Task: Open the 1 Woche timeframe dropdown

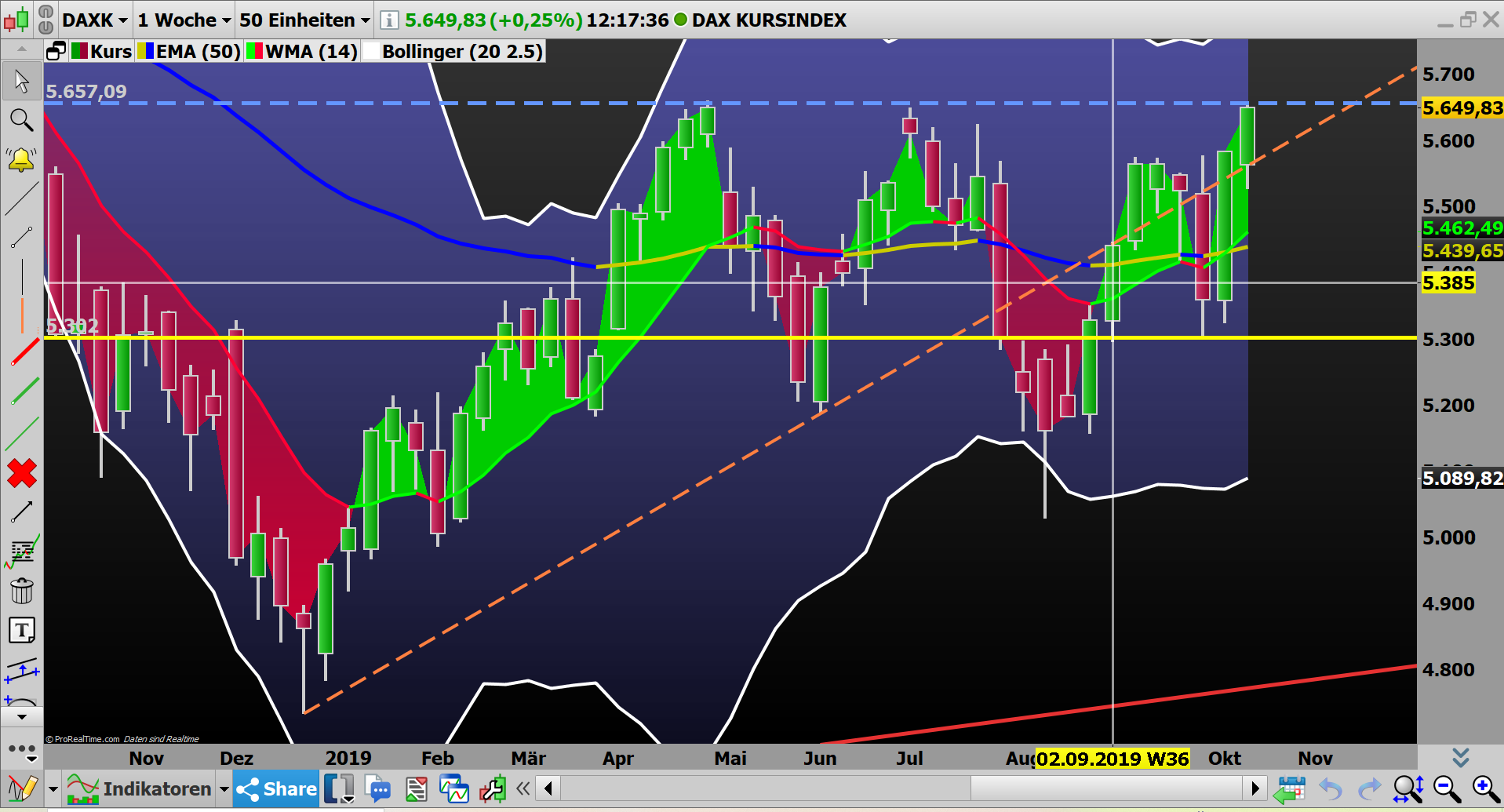Action: point(183,20)
